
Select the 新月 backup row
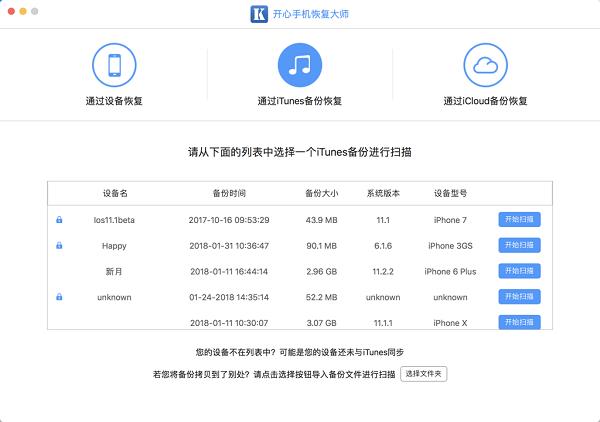click(114, 271)
